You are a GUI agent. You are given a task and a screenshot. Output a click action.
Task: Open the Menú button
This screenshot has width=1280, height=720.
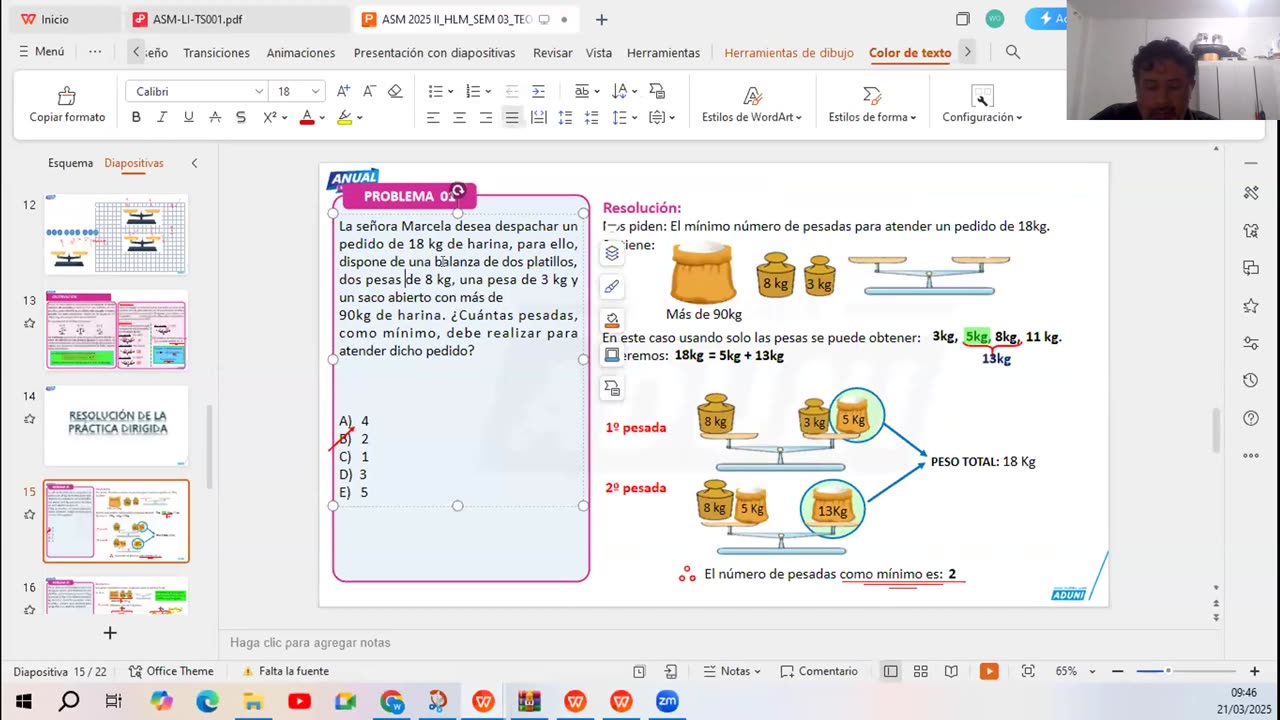tap(41, 52)
